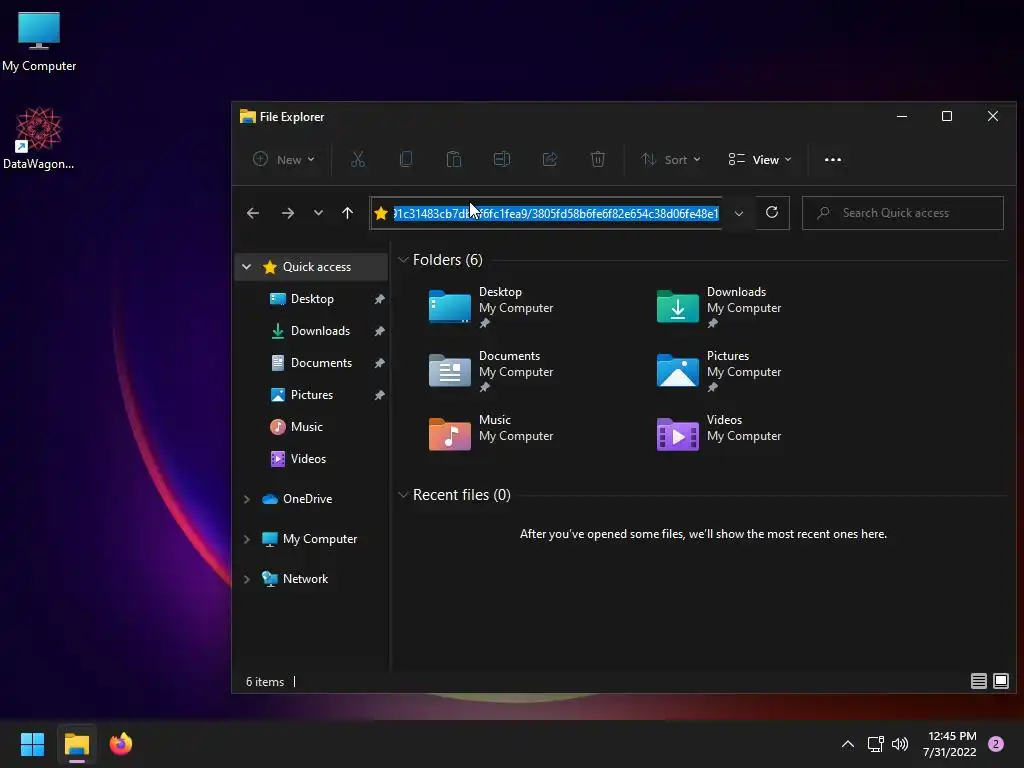
Task: Go forward with the right arrow
Action: pyautogui.click(x=287, y=213)
